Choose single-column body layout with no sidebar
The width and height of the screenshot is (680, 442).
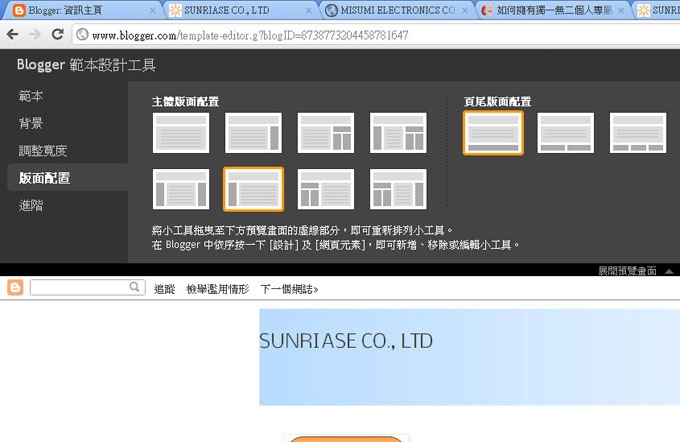181,133
